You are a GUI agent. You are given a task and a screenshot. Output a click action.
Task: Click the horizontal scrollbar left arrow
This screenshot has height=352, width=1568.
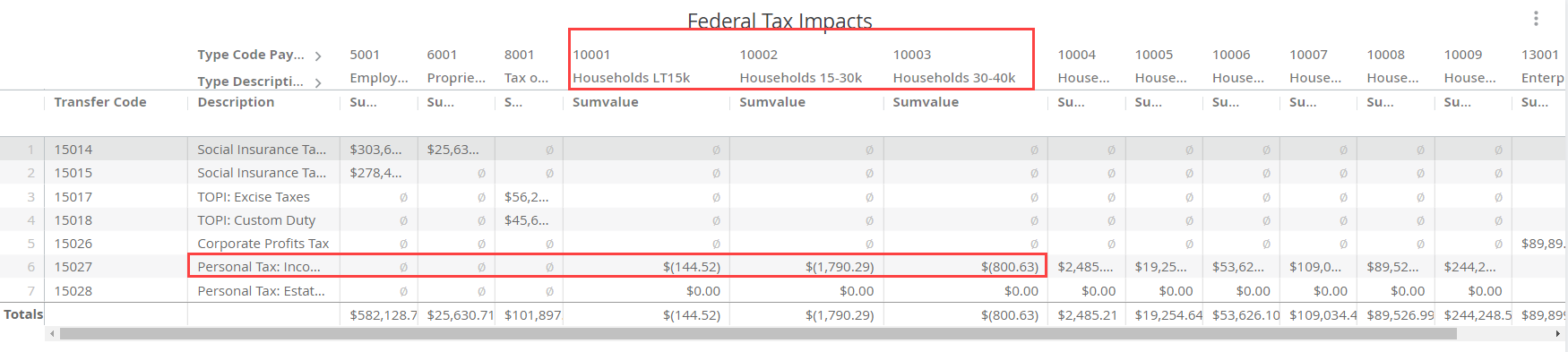52,333
